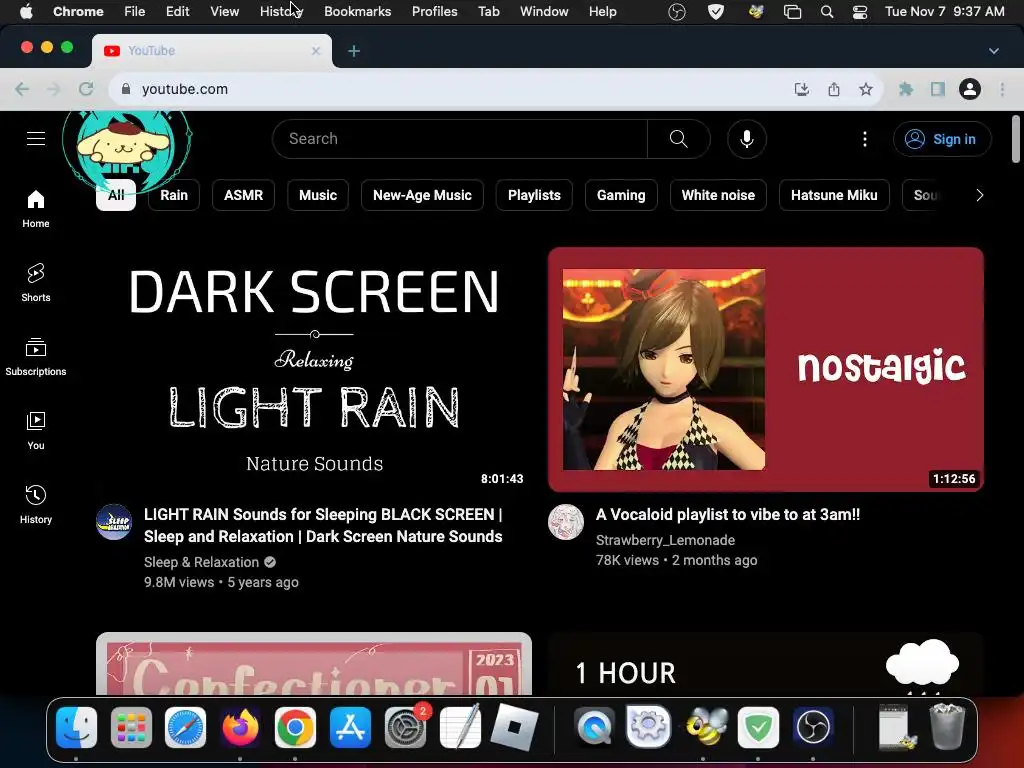
Task: Click the YouTube search field
Action: click(x=460, y=138)
